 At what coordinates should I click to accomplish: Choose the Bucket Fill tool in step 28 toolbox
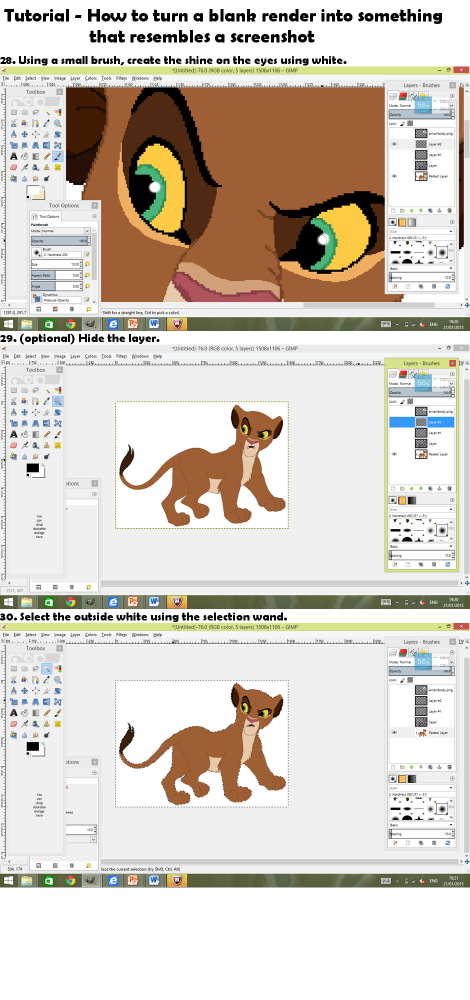[x=24, y=156]
